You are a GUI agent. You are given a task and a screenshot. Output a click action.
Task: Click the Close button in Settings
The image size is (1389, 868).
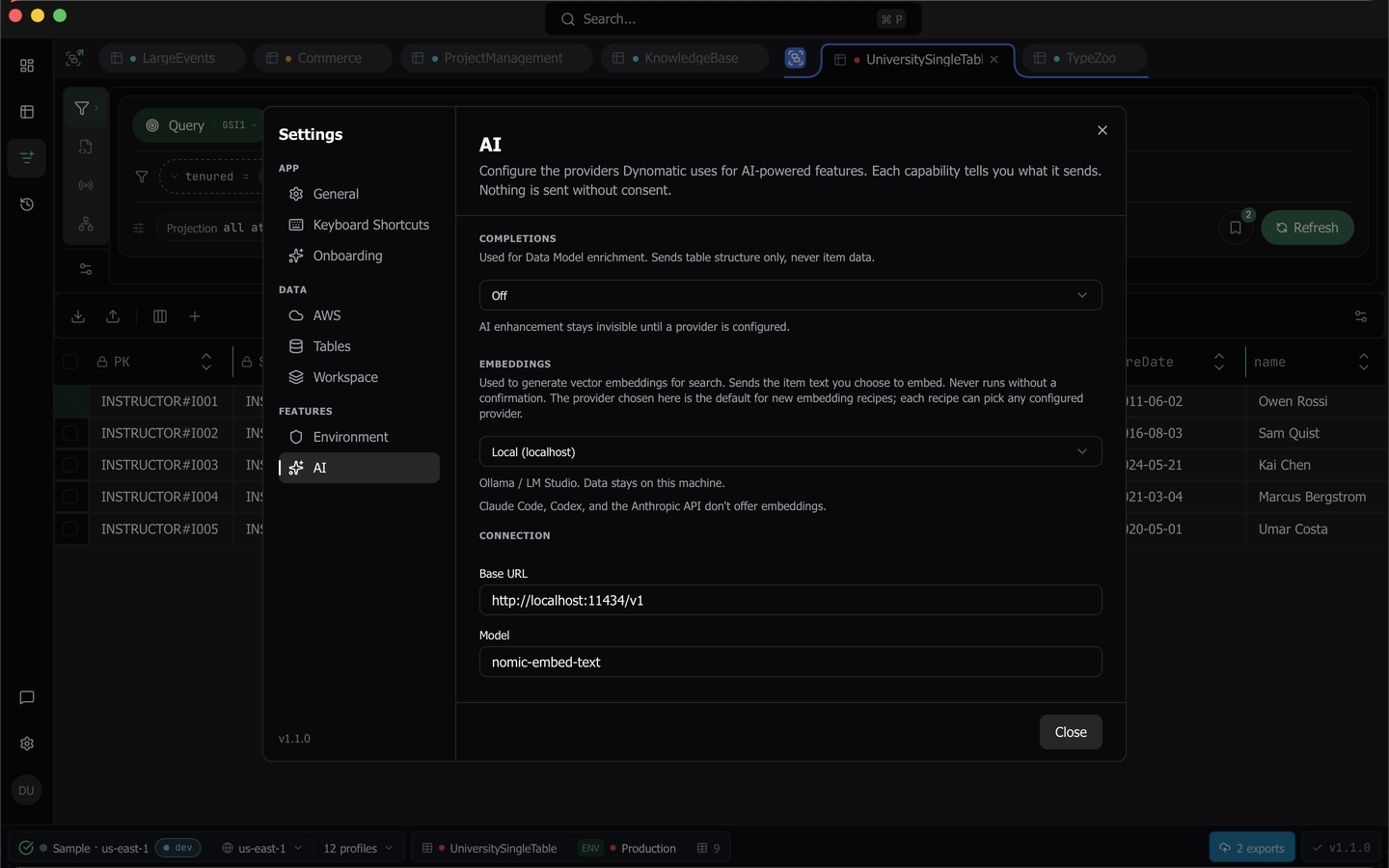coord(1071,732)
